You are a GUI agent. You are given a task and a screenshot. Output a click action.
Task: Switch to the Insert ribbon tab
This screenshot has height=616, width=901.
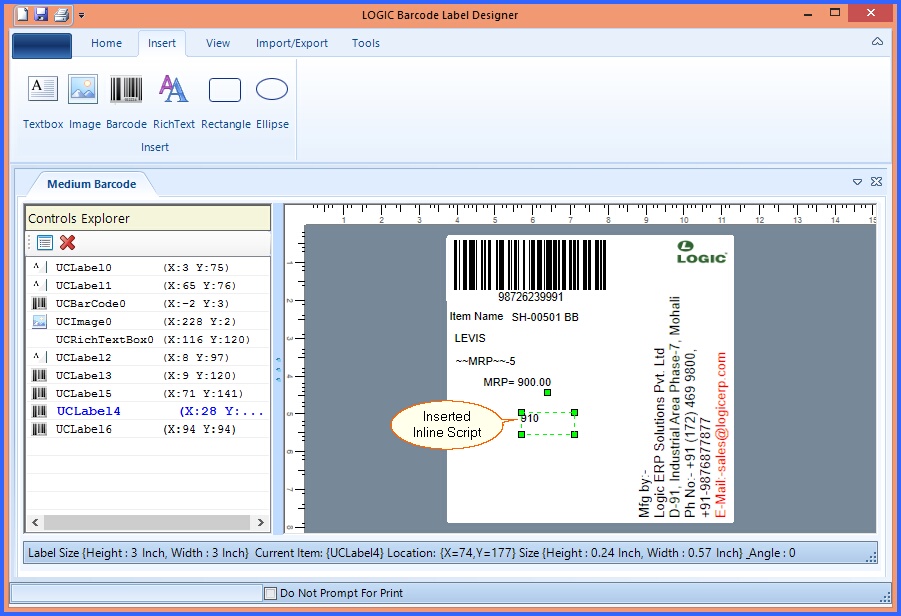click(161, 43)
